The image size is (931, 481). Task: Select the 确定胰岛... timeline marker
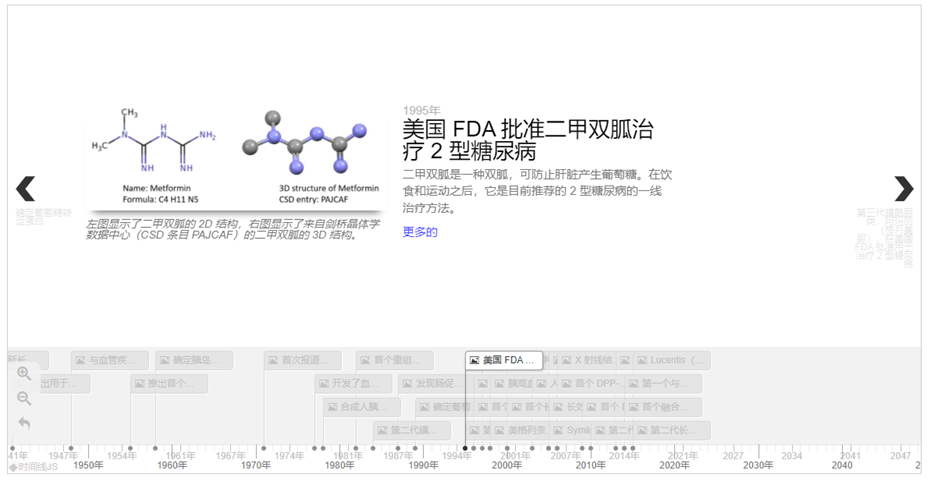click(x=194, y=360)
